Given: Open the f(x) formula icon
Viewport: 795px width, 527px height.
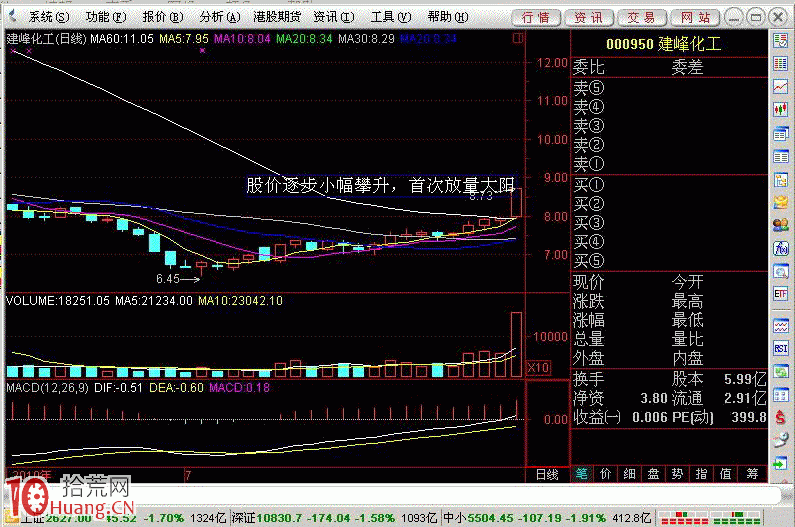Looking at the screenshot, I should 781,248.
